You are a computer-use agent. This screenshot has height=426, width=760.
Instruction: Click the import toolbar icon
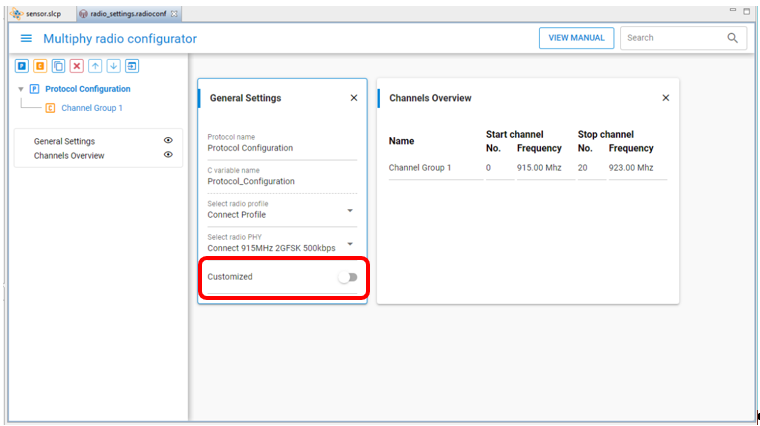[x=132, y=66]
